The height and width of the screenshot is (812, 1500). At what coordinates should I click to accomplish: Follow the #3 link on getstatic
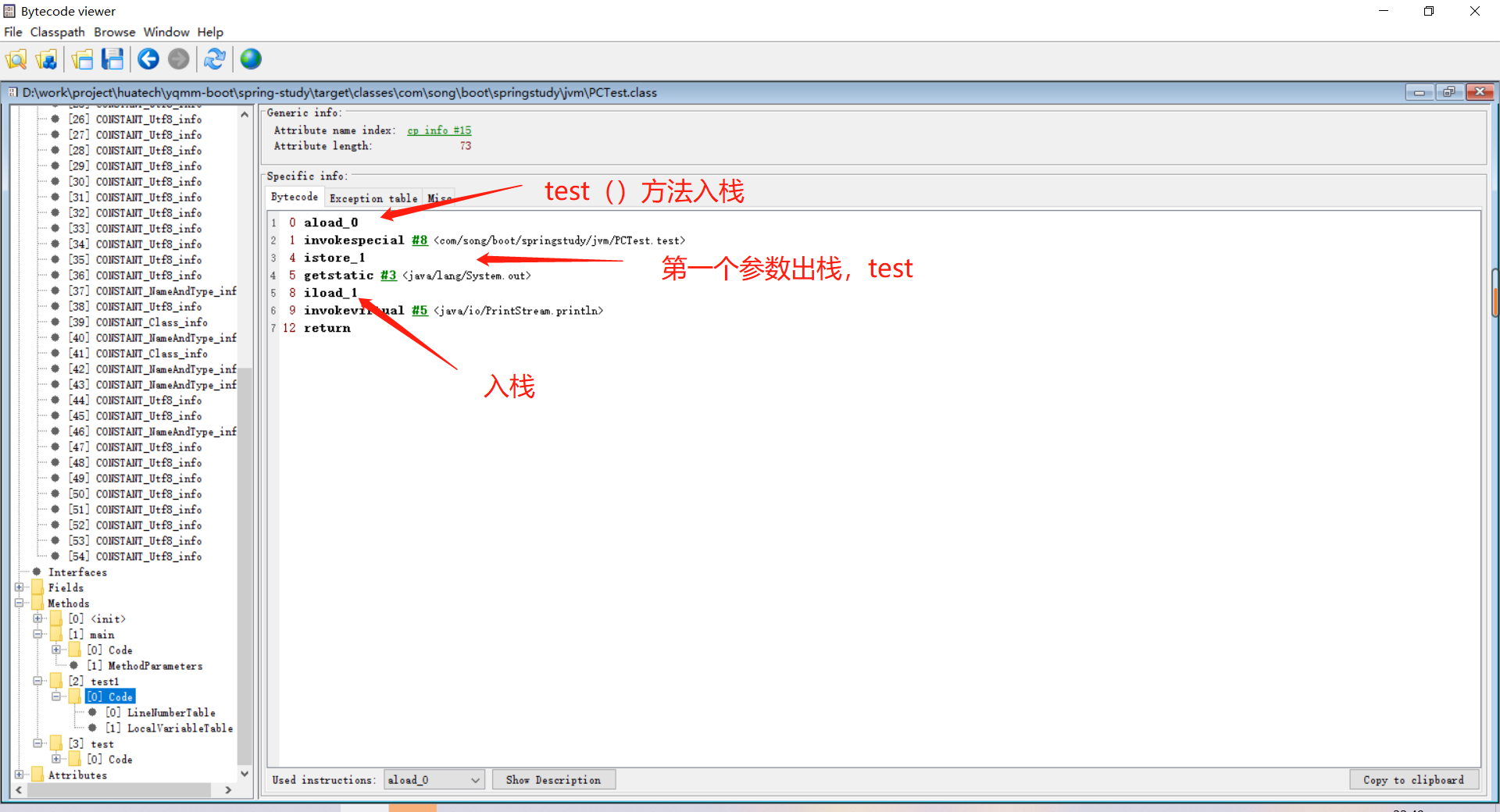tap(388, 276)
